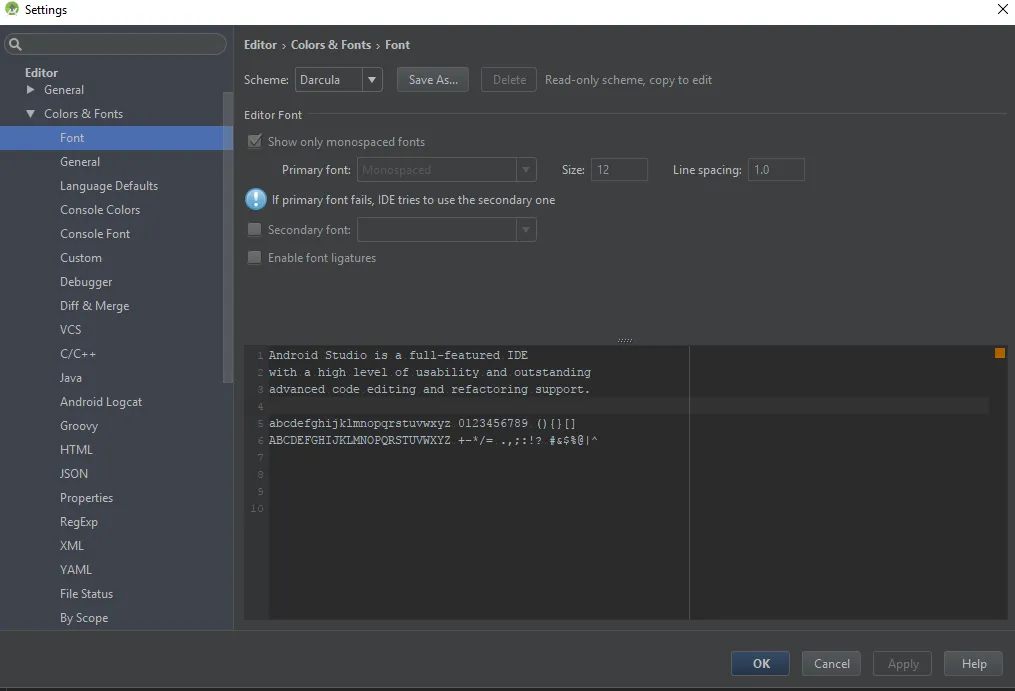This screenshot has height=691, width=1015.
Task: Collapse the Colors & Fonts tree node
Action: click(30, 113)
